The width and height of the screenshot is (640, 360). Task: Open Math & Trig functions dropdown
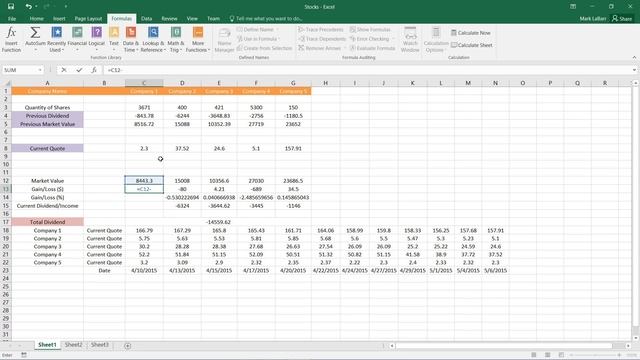[176, 40]
